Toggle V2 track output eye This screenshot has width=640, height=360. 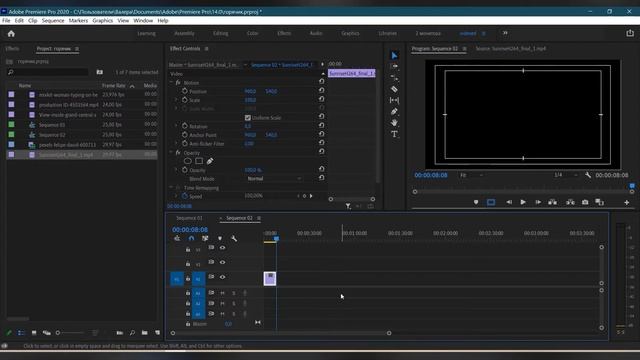point(222,262)
